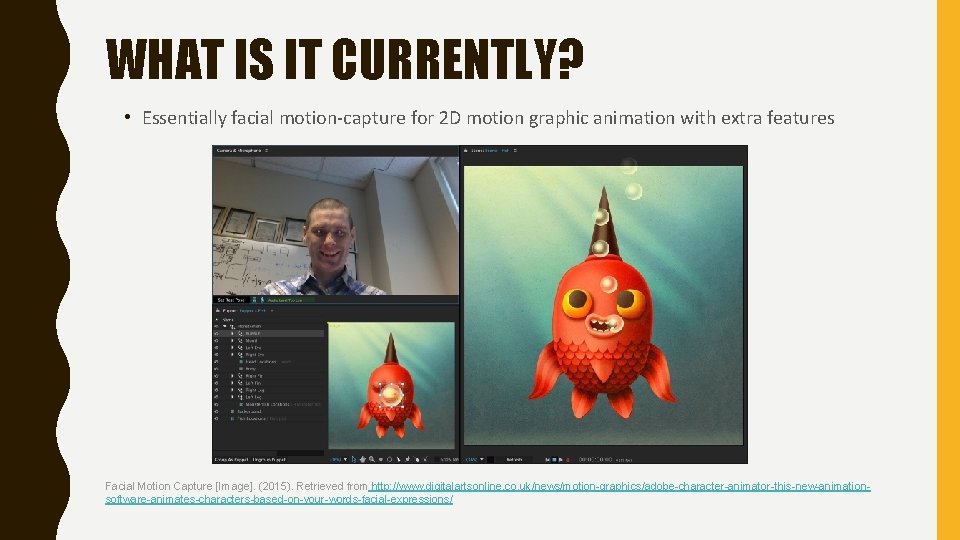The height and width of the screenshot is (540, 960).
Task: Select the tool icon right of the magnifier
Action: pyautogui.click(x=381, y=459)
